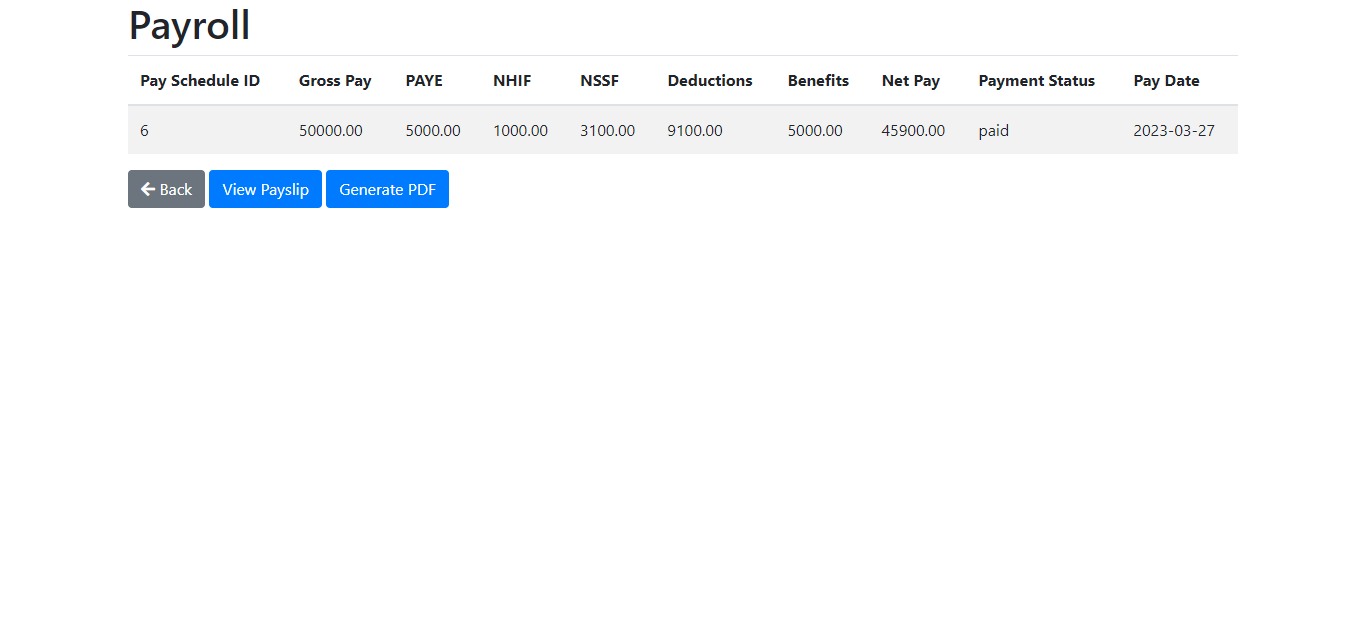Click the pay date 2023-03-27 cell
This screenshot has width=1360, height=620.
point(1174,130)
